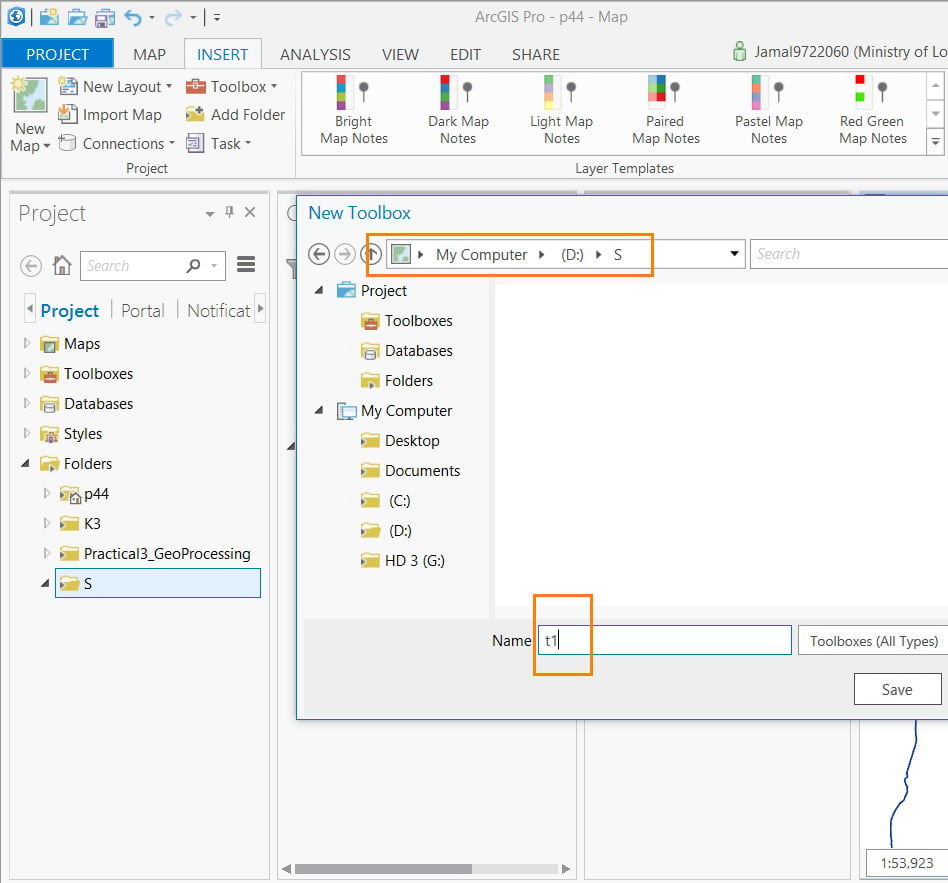
Task: Click the magnifier search icon in Project pane
Action: click(193, 266)
